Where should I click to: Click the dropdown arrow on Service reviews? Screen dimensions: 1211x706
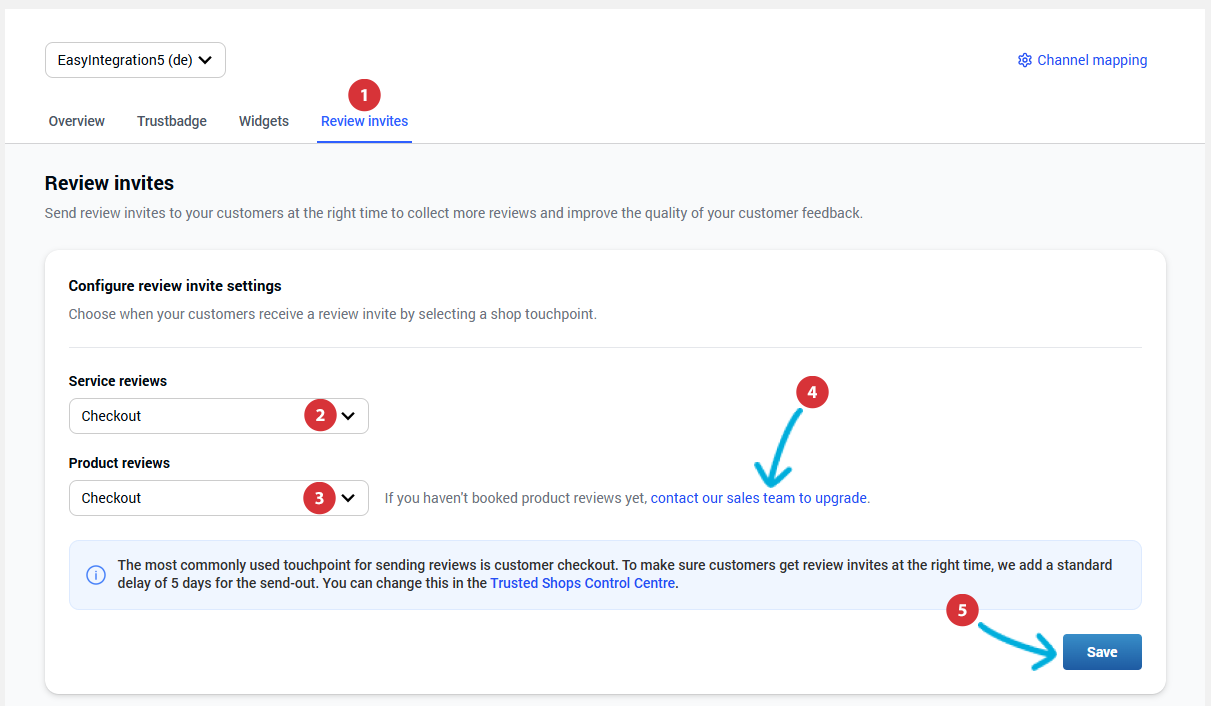tap(348, 415)
